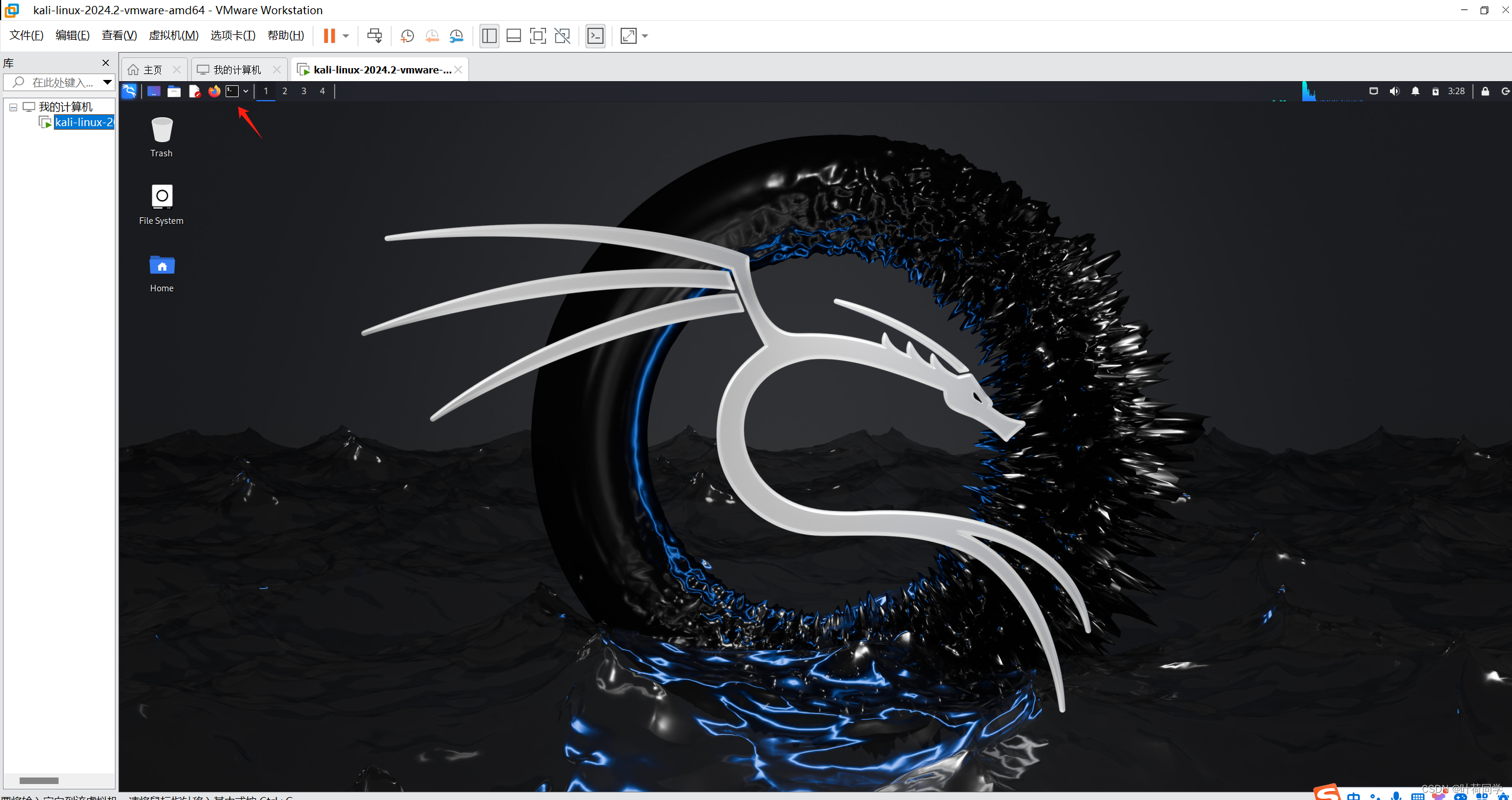The image size is (1512, 800).
Task: Toggle the console view toolbar icon
Action: (x=595, y=36)
